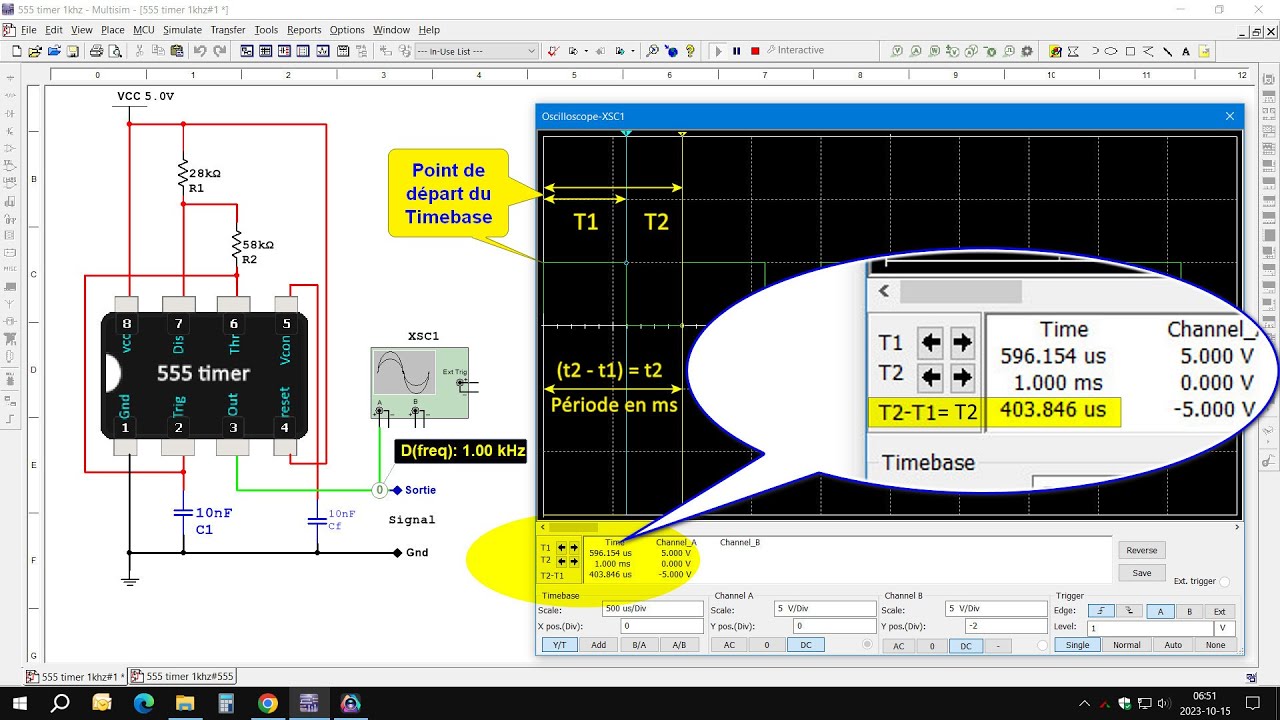Pause the simulation
1280x720 pixels.
click(736, 50)
